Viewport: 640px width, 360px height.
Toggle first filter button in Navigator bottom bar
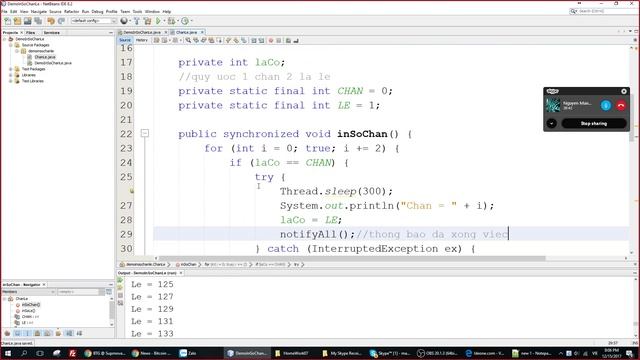tap(7, 333)
